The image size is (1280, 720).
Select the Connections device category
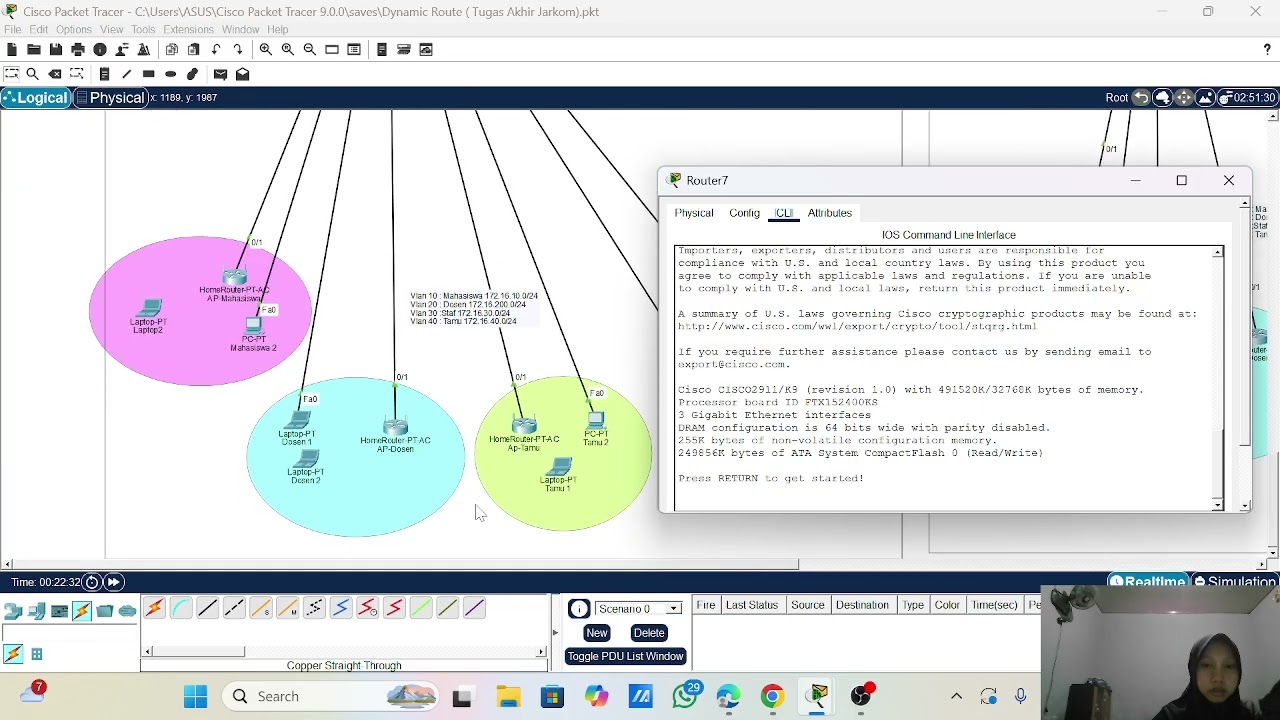(82, 611)
